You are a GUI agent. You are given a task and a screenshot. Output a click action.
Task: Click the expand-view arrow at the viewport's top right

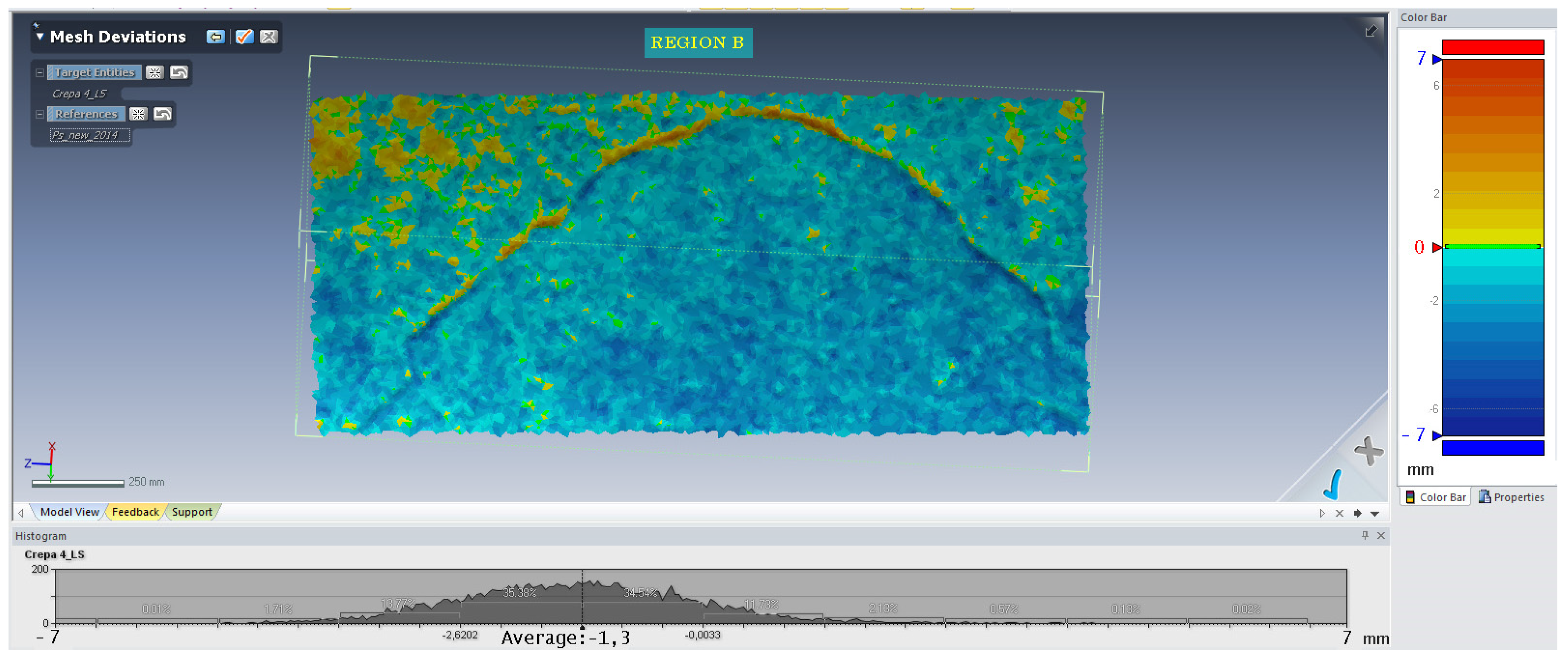(x=1371, y=31)
